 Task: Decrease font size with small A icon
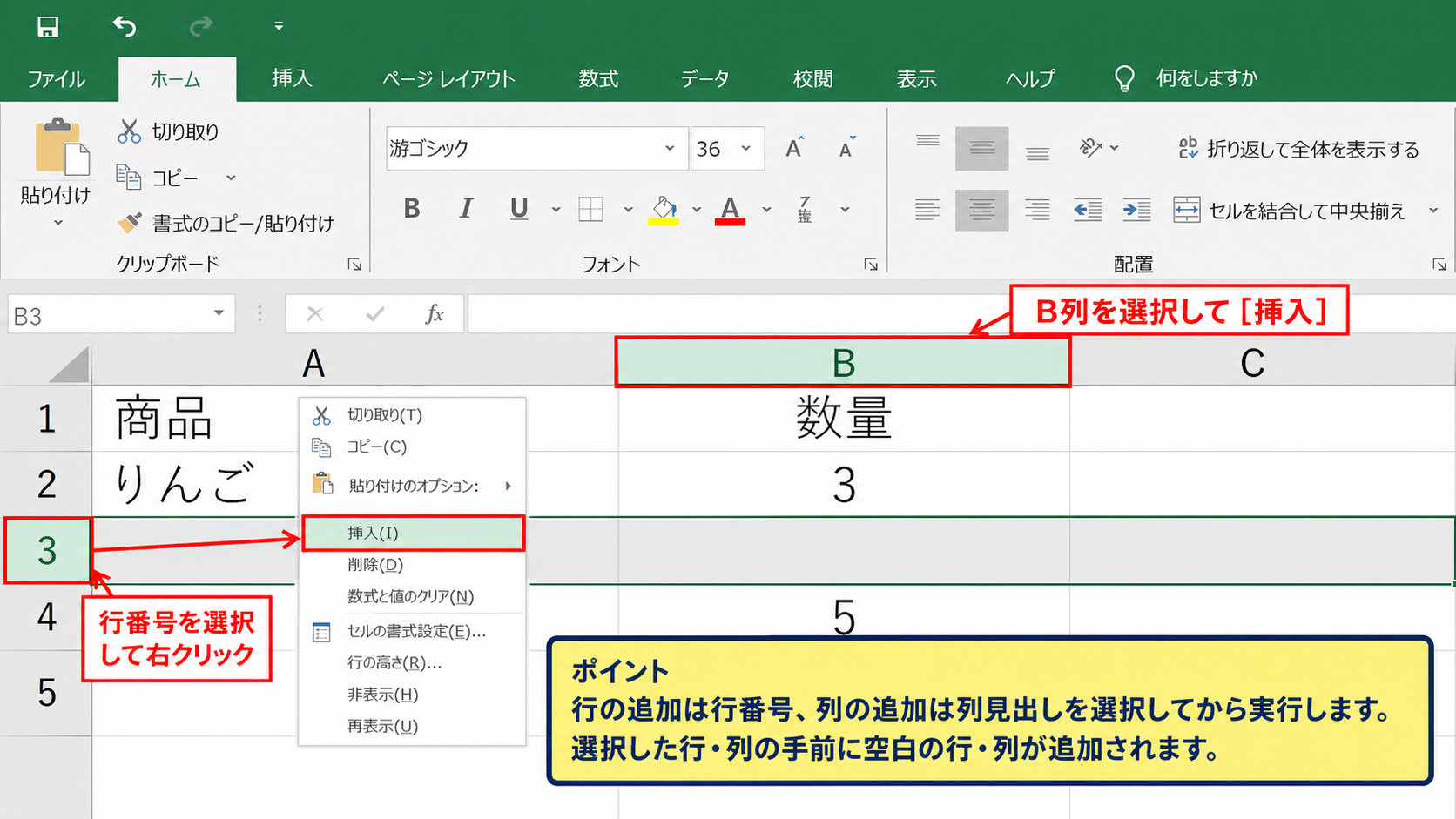click(x=846, y=148)
